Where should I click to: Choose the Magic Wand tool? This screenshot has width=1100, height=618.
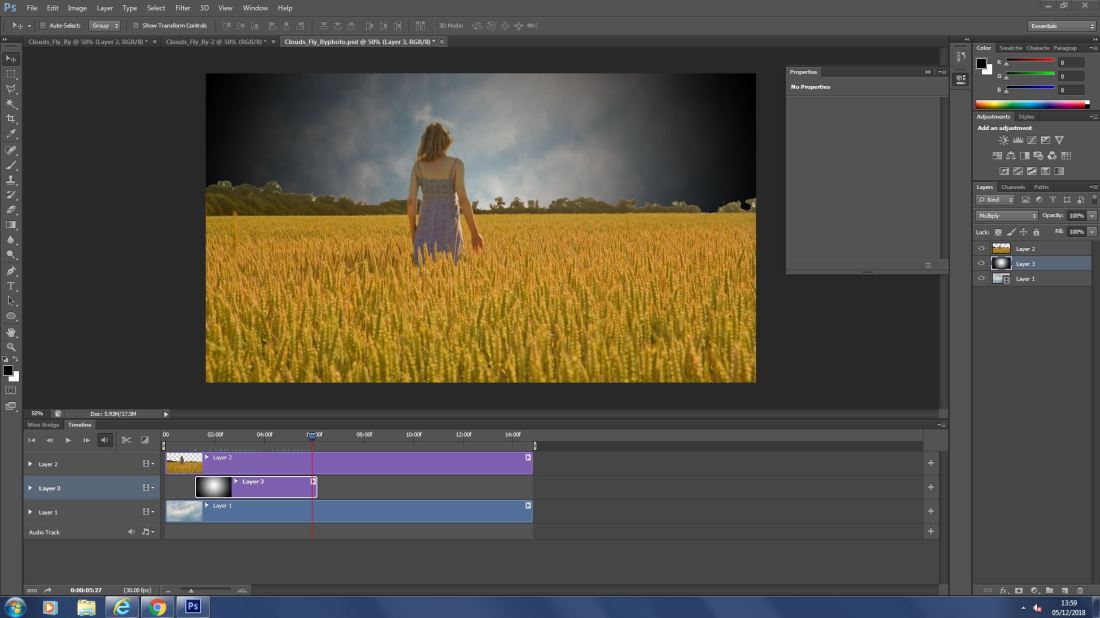(12, 104)
